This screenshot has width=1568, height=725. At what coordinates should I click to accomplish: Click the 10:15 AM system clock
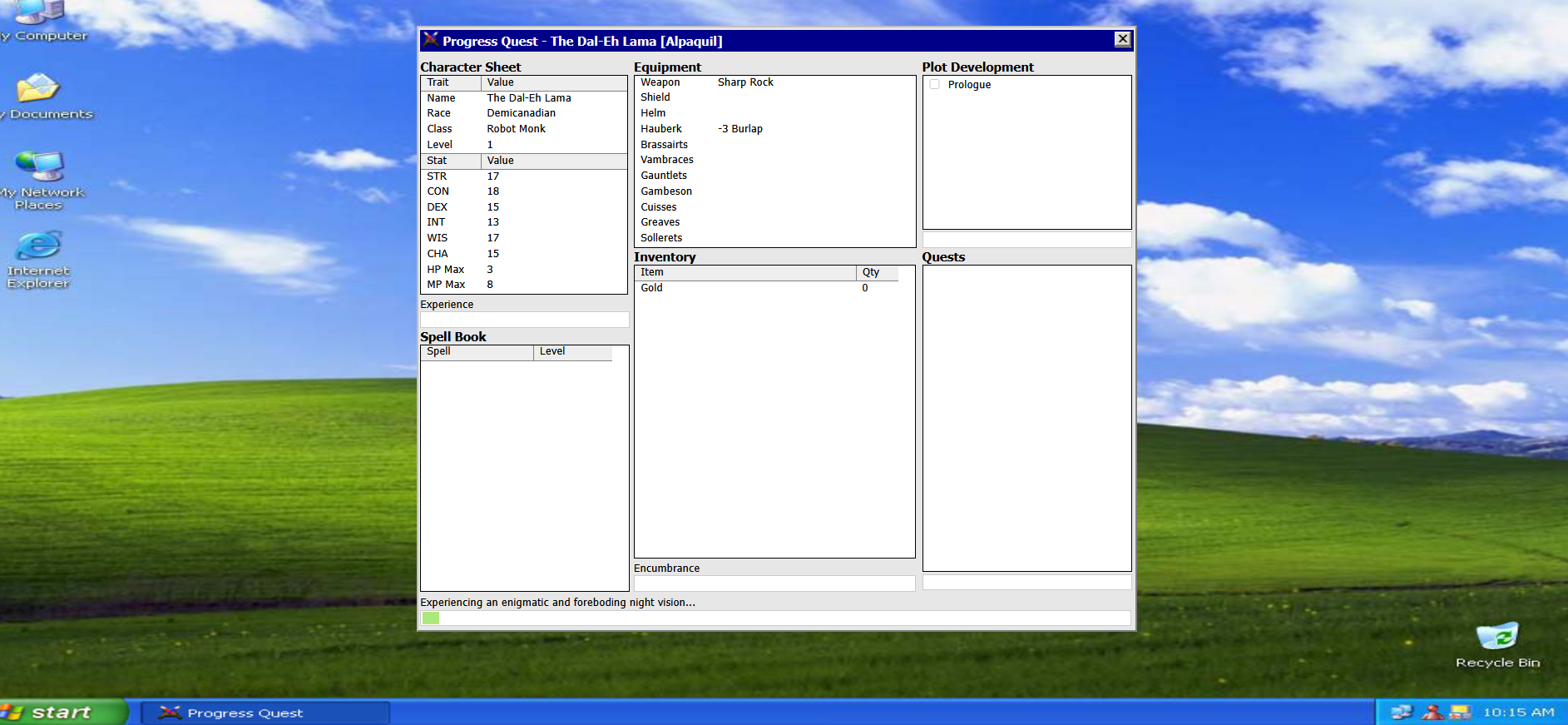1518,713
